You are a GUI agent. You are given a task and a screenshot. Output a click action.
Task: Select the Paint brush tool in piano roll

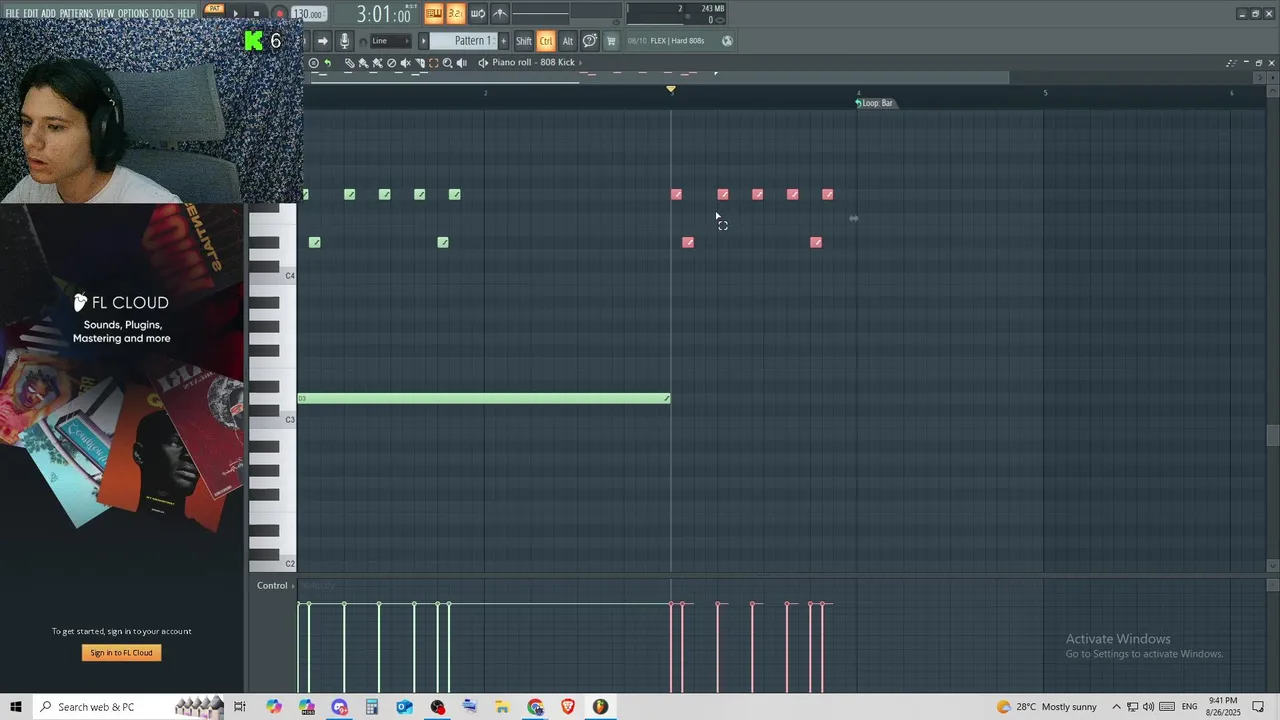click(363, 63)
